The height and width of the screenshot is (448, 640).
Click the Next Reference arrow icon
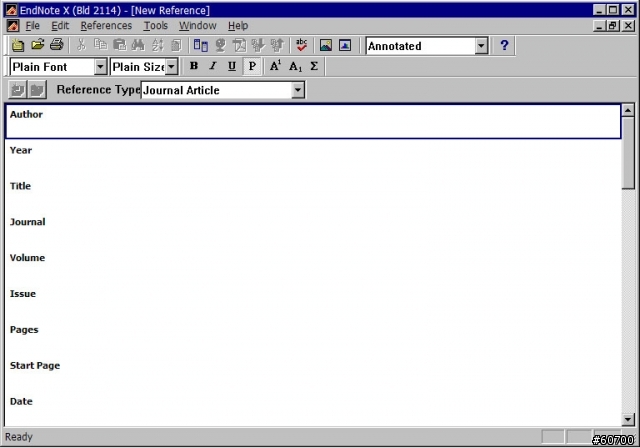pos(37,89)
